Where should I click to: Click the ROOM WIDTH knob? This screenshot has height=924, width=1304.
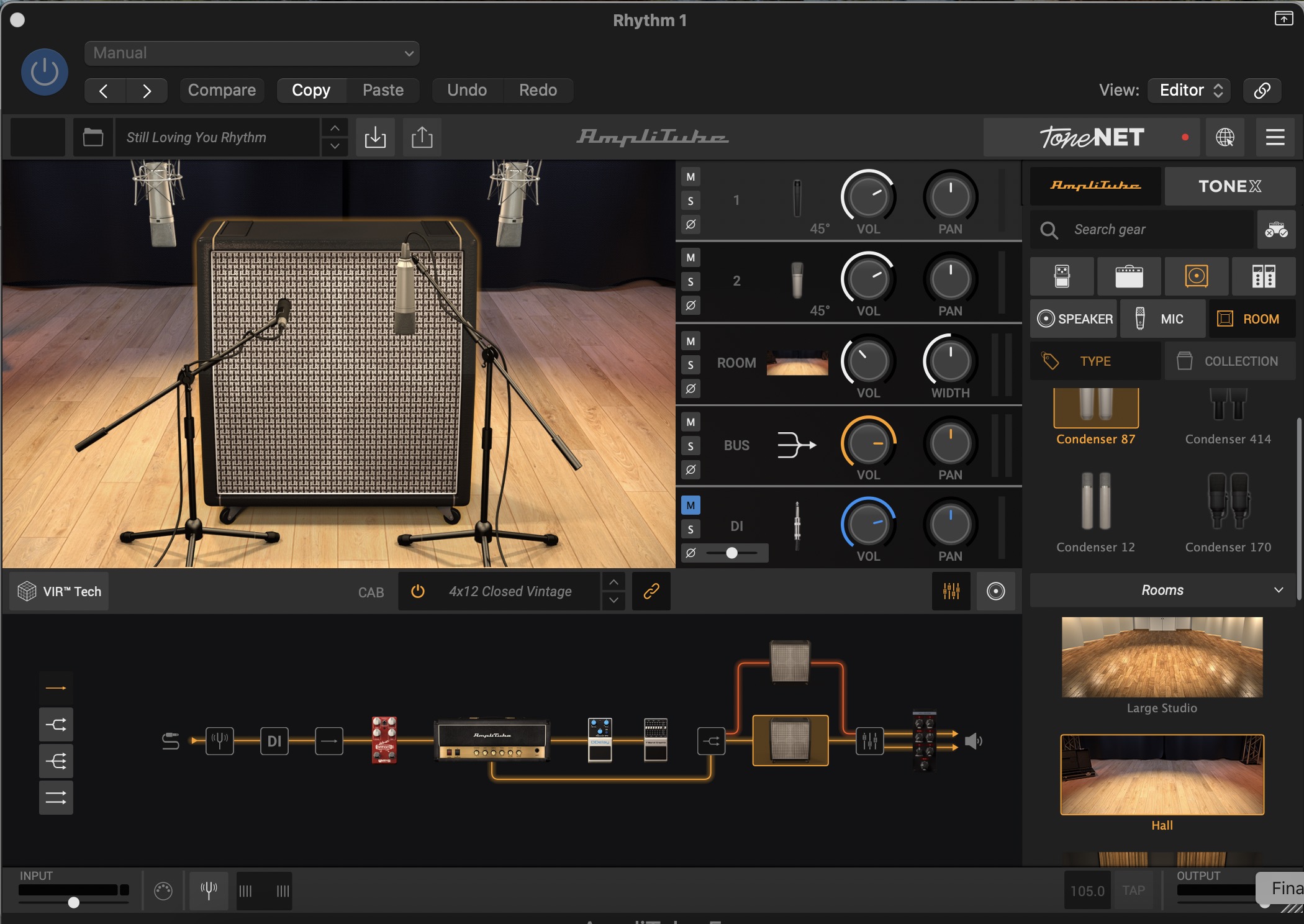950,361
